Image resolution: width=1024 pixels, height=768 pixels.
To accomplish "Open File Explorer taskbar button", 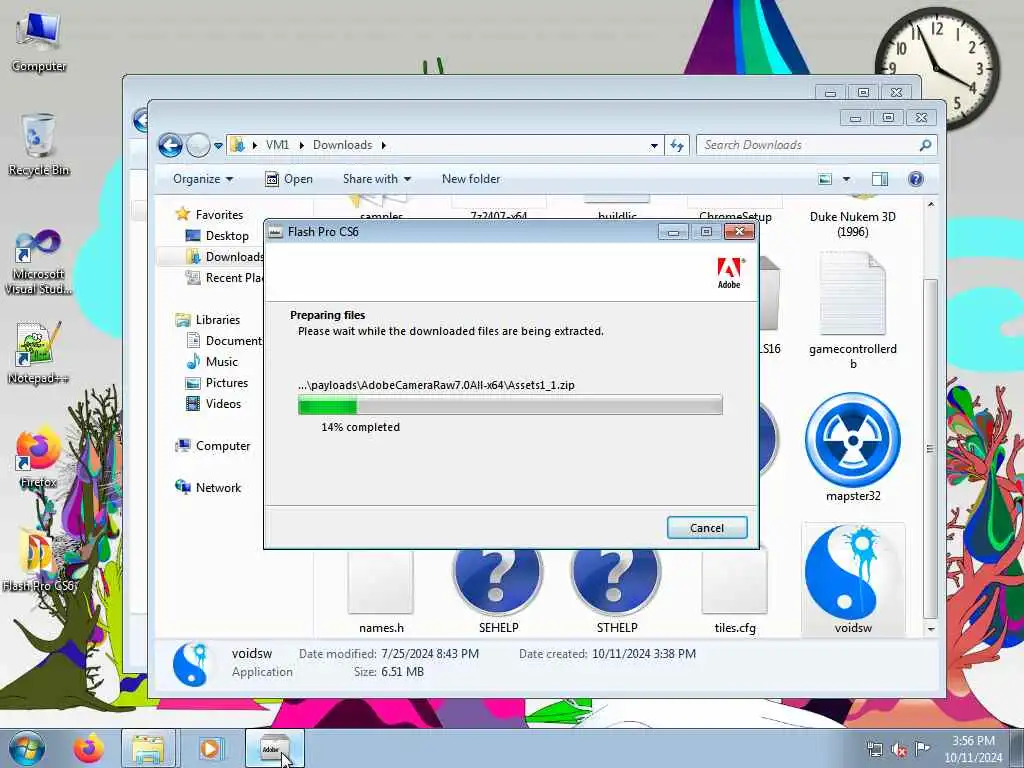I will 148,748.
